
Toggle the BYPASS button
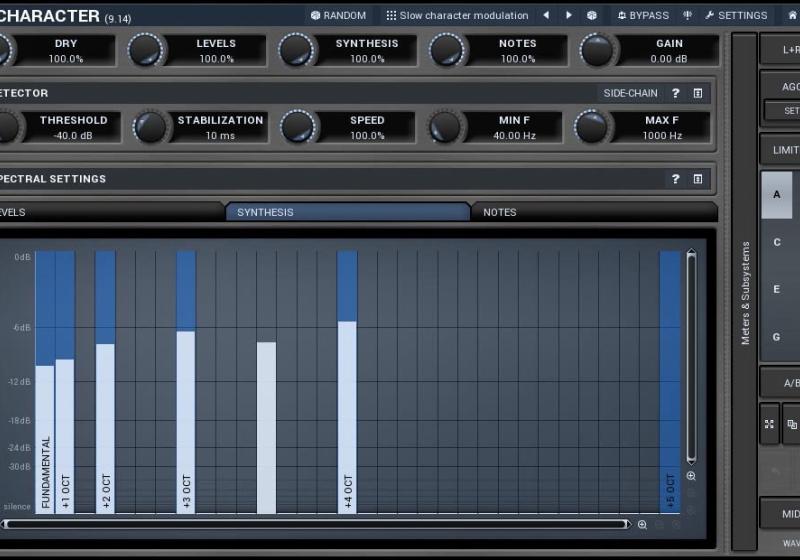(x=642, y=15)
